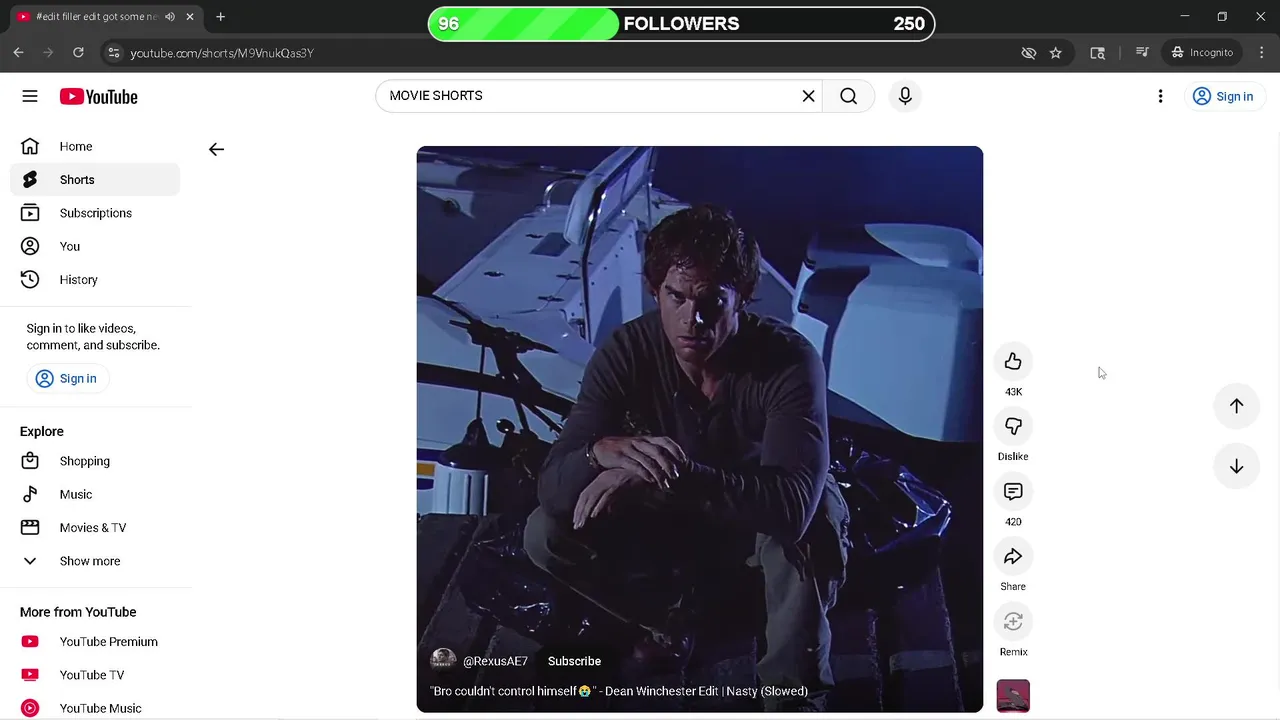This screenshot has height=720, width=1280.
Task: Go to next short with down arrow
Action: (x=1236, y=466)
